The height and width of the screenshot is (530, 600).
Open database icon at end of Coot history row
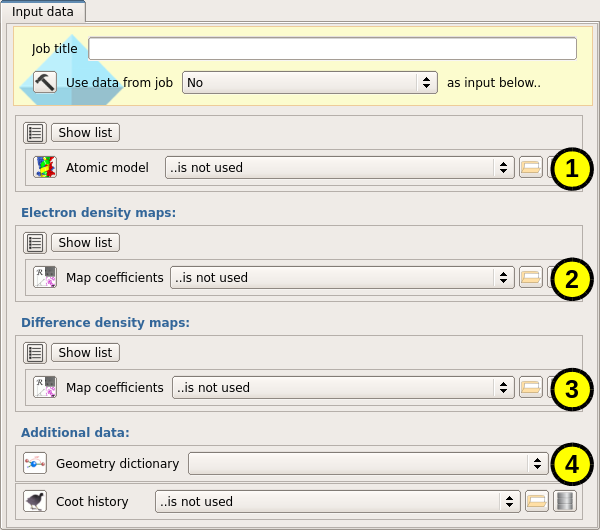coord(565,502)
